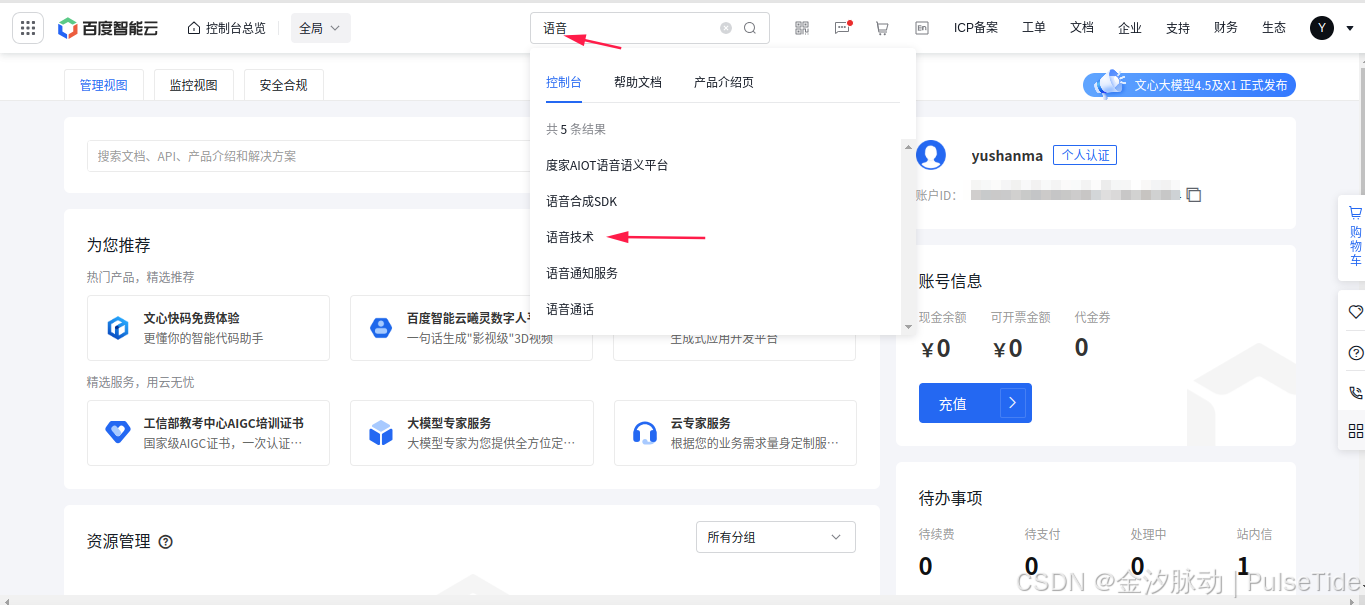The image size is (1365, 605).
Task: Focus the 搜索文档、API search field
Action: tap(308, 156)
